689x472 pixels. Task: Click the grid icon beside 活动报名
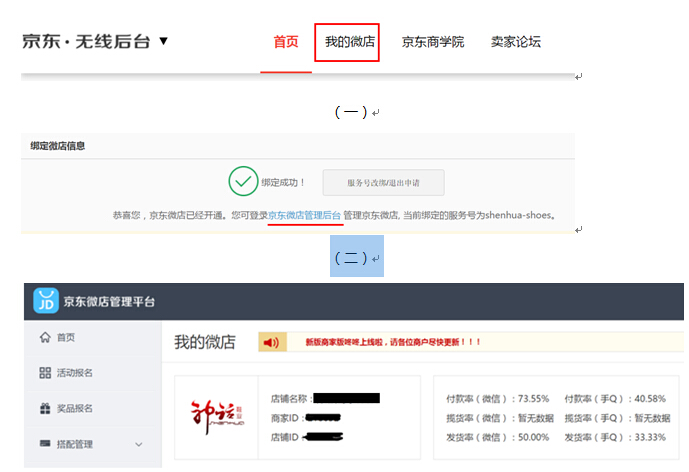tap(45, 373)
